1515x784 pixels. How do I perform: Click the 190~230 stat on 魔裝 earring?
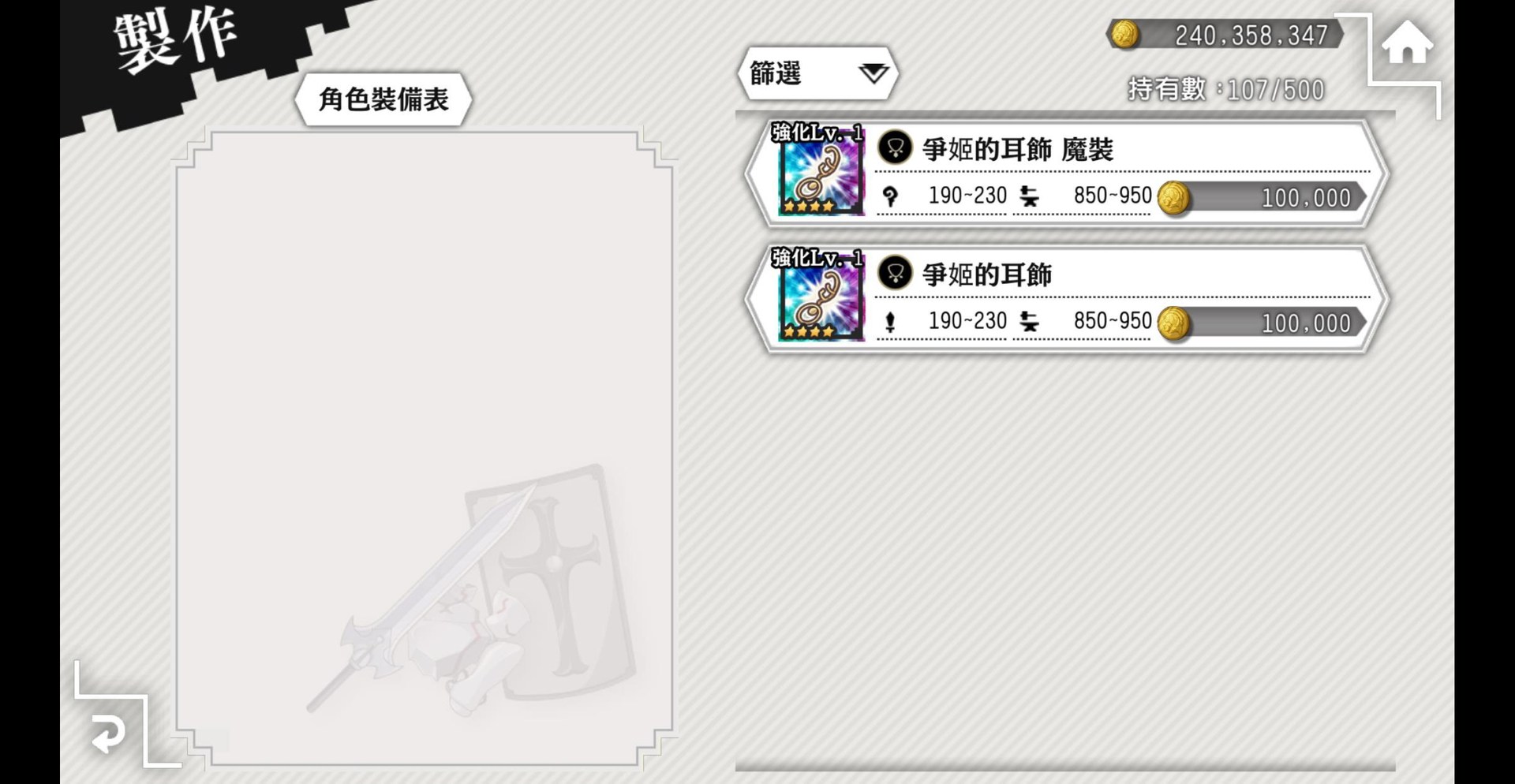pos(967,196)
